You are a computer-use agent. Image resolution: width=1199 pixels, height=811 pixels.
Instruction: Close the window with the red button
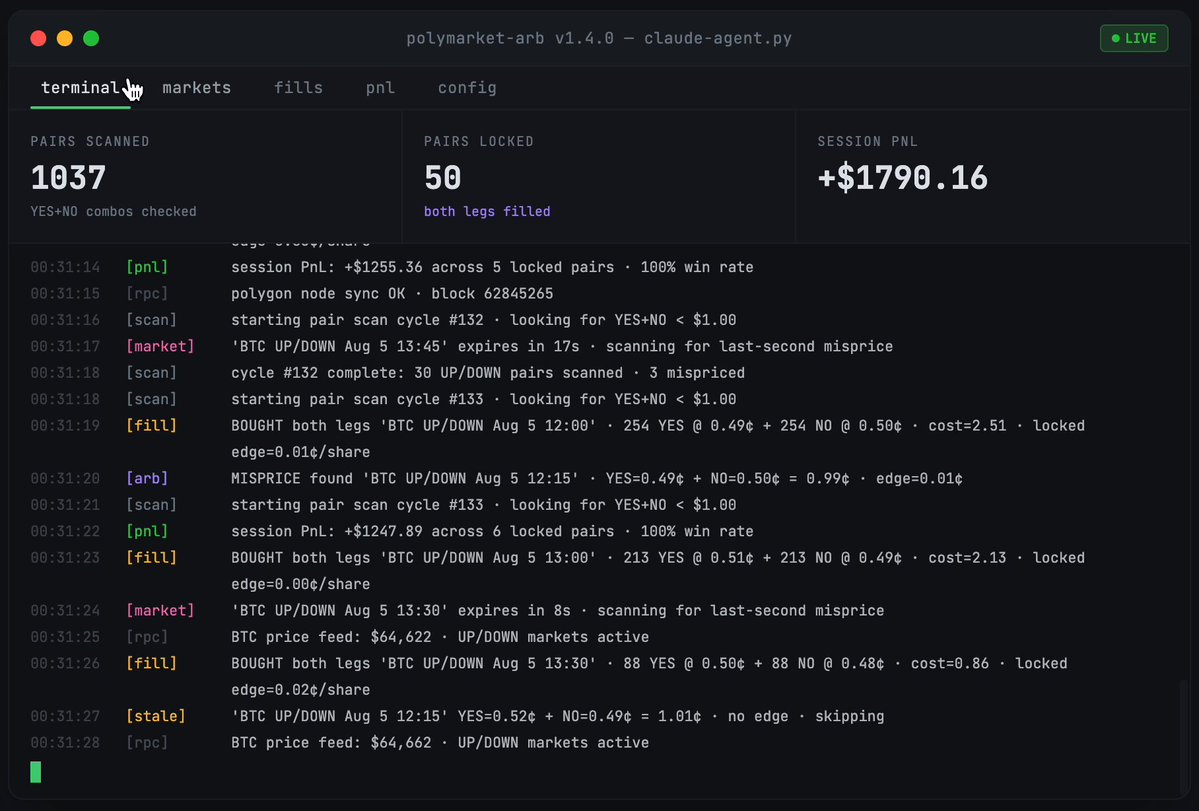coord(38,38)
